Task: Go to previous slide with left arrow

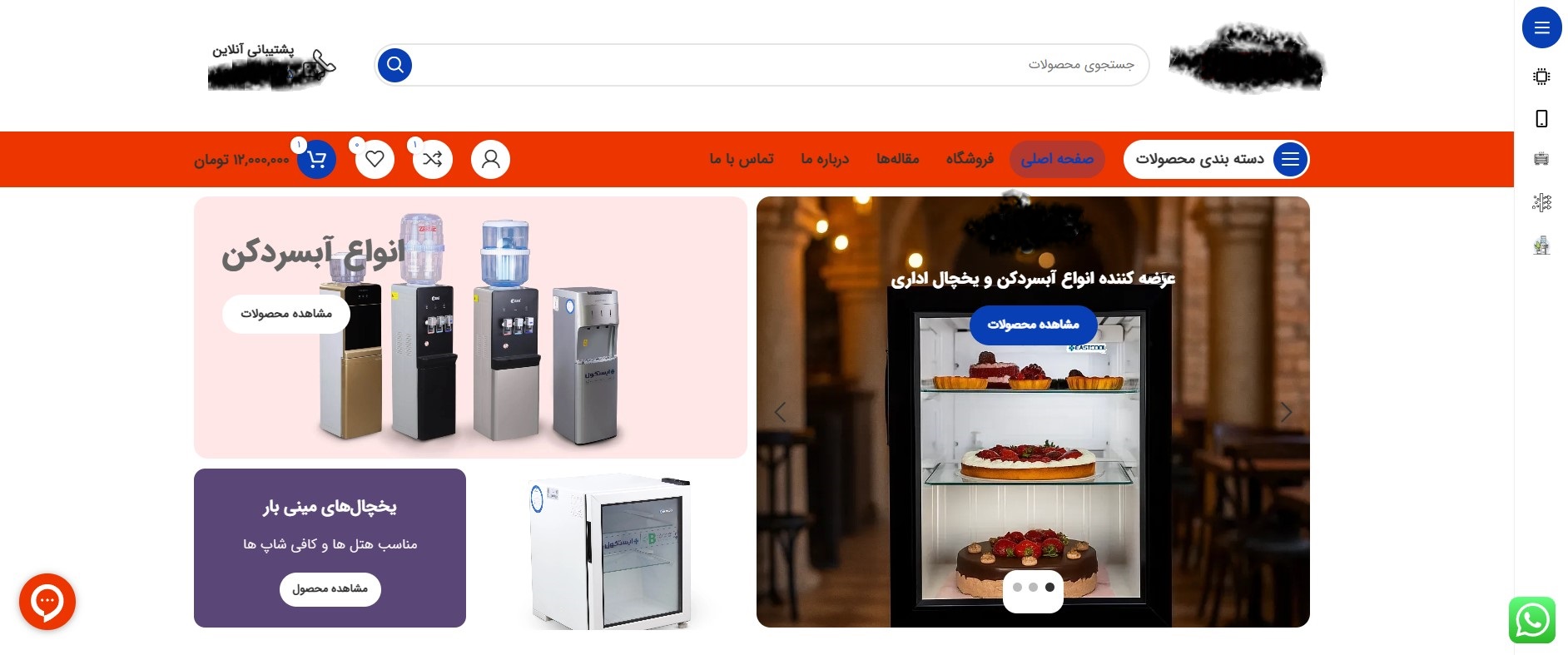Action: [780, 412]
